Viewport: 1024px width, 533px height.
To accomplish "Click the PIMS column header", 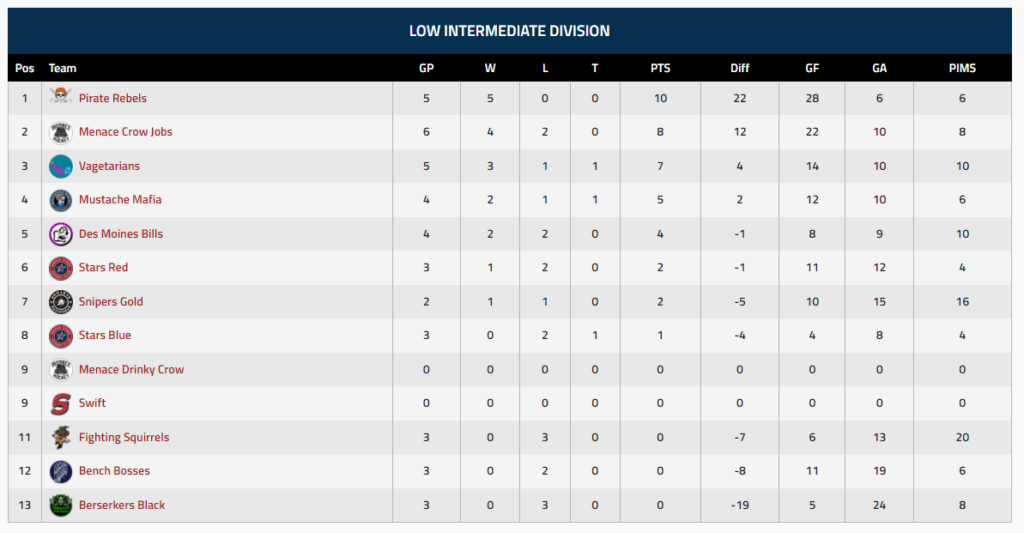I will coord(962,69).
